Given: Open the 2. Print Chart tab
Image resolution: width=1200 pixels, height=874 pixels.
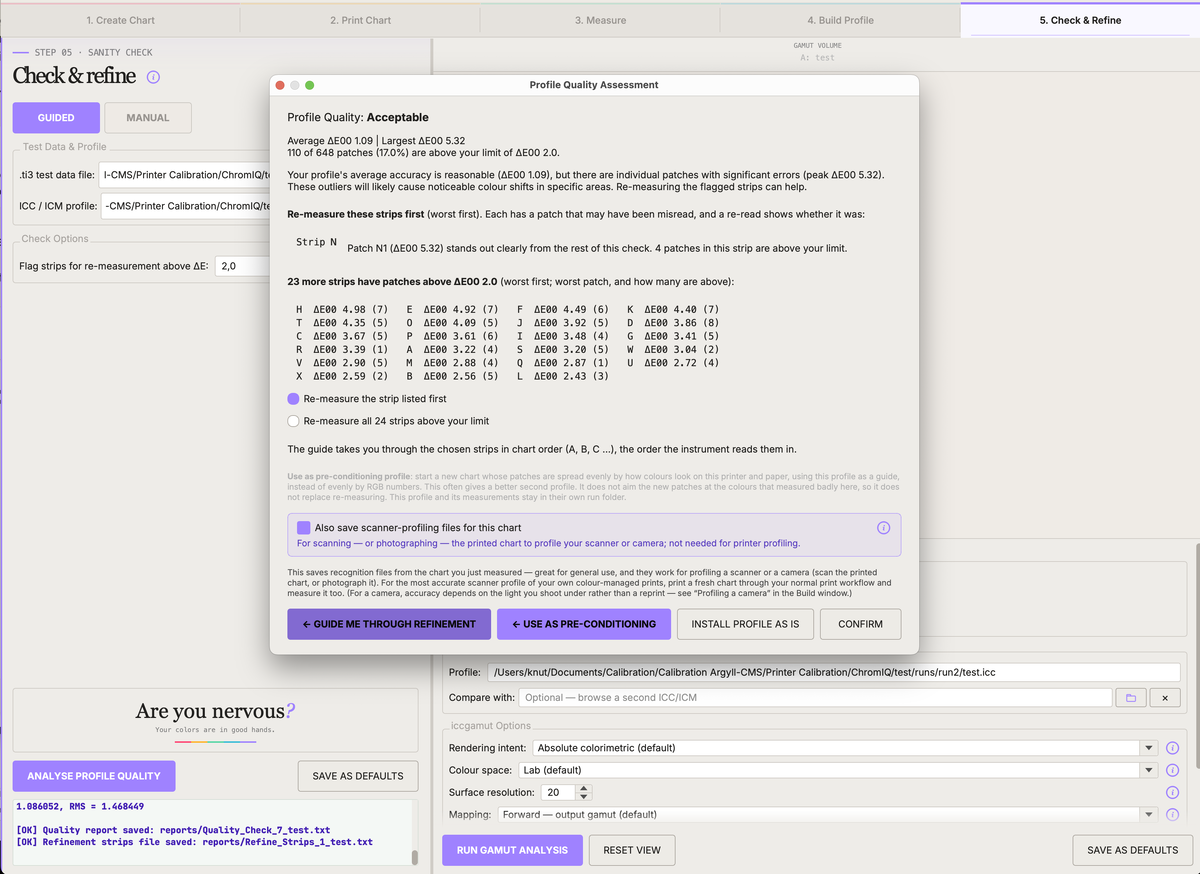Looking at the screenshot, I should [x=360, y=20].
